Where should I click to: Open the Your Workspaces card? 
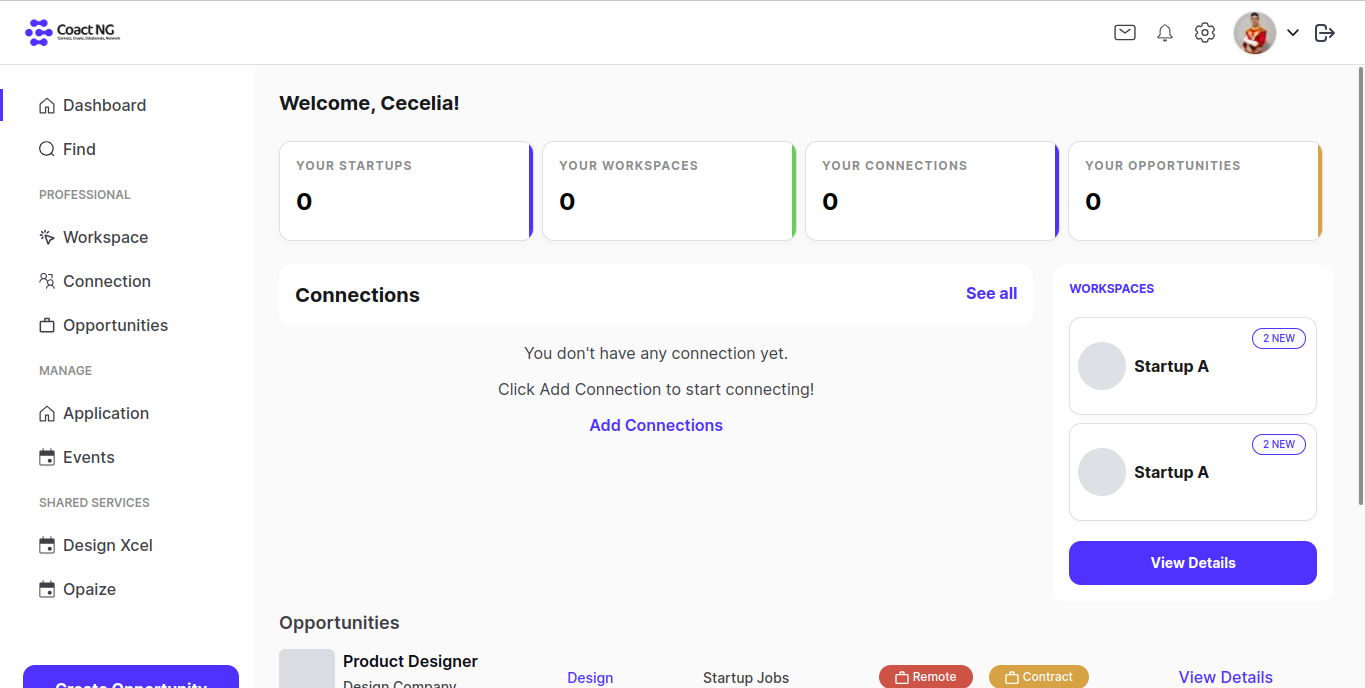point(669,191)
